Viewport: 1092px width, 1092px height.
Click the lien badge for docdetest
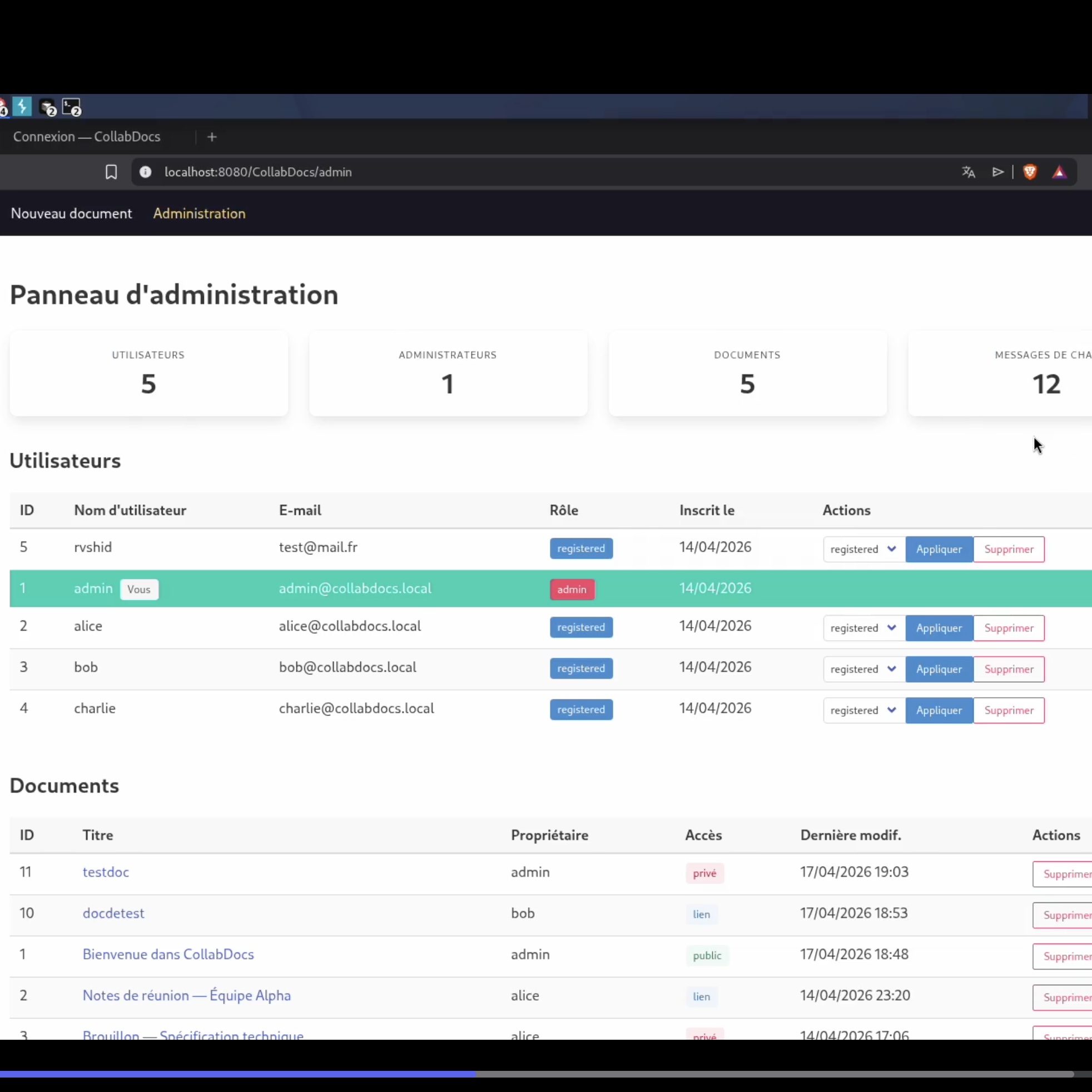[x=702, y=915]
